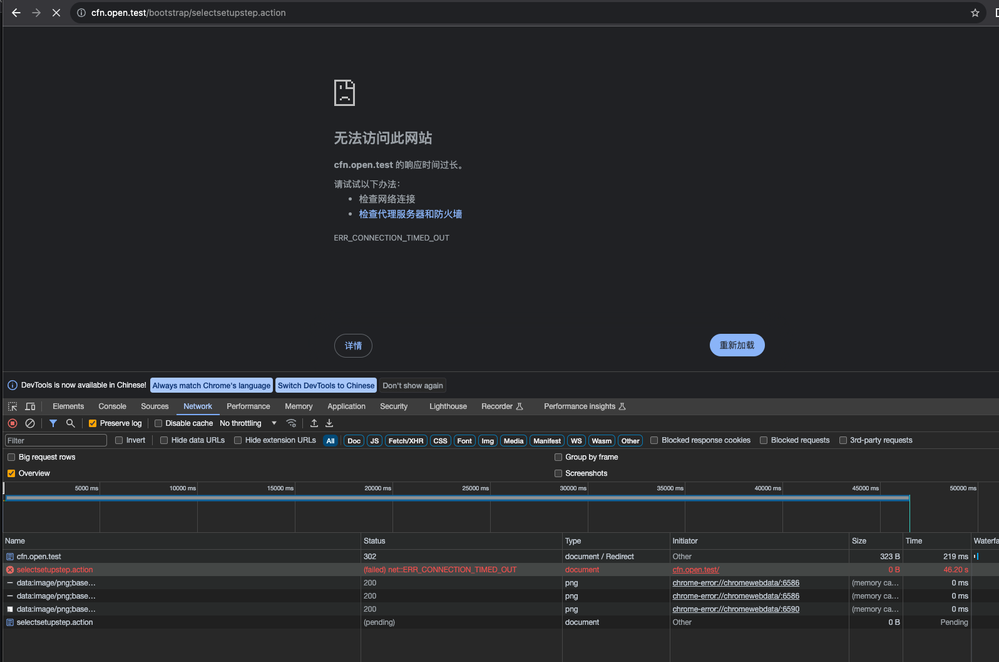
Task: Open the Console tab
Action: [x=112, y=407]
